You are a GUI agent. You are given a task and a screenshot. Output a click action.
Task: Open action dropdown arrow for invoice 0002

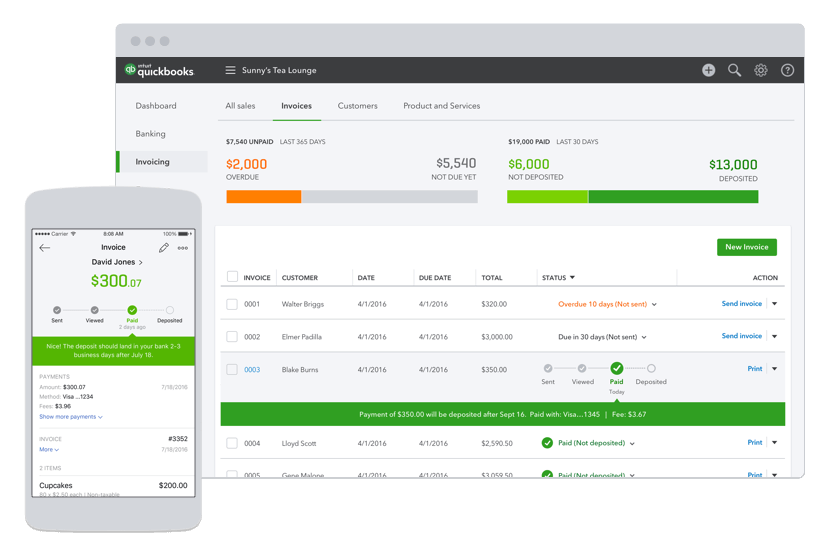775,336
